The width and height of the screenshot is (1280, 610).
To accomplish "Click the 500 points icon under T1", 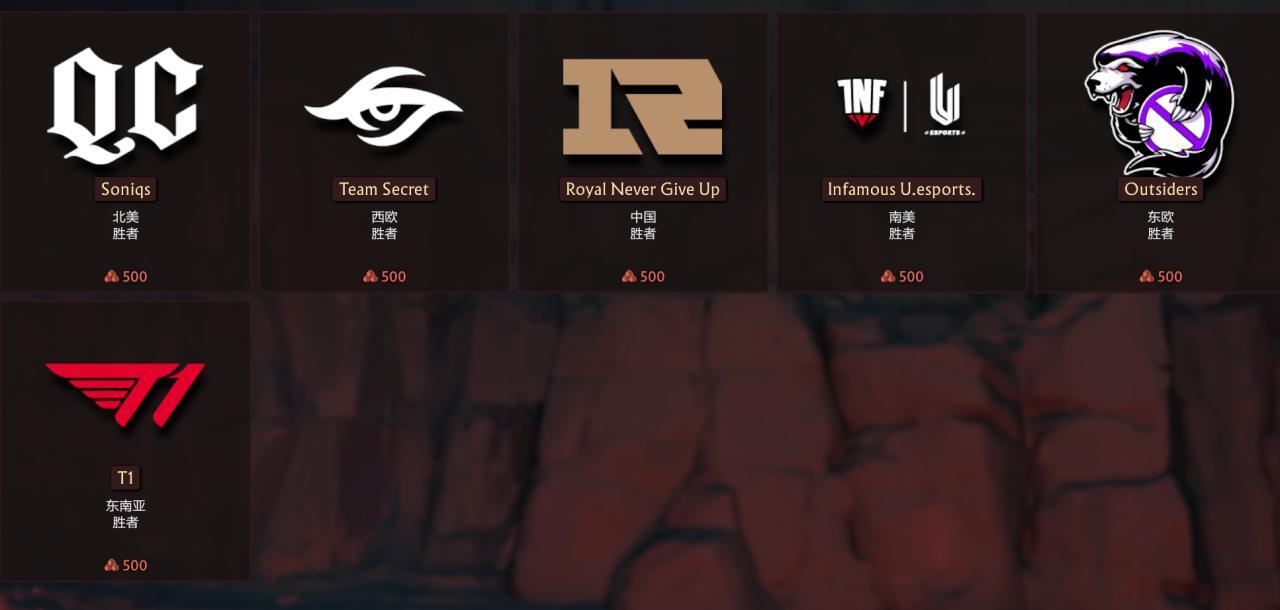I will tap(112, 565).
